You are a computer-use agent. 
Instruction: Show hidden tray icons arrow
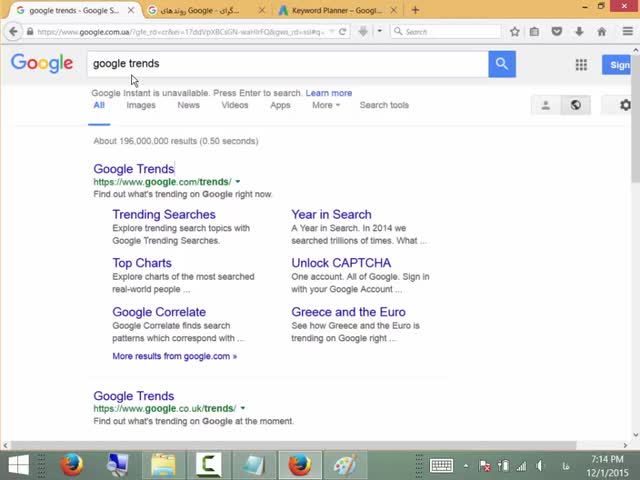tap(466, 466)
